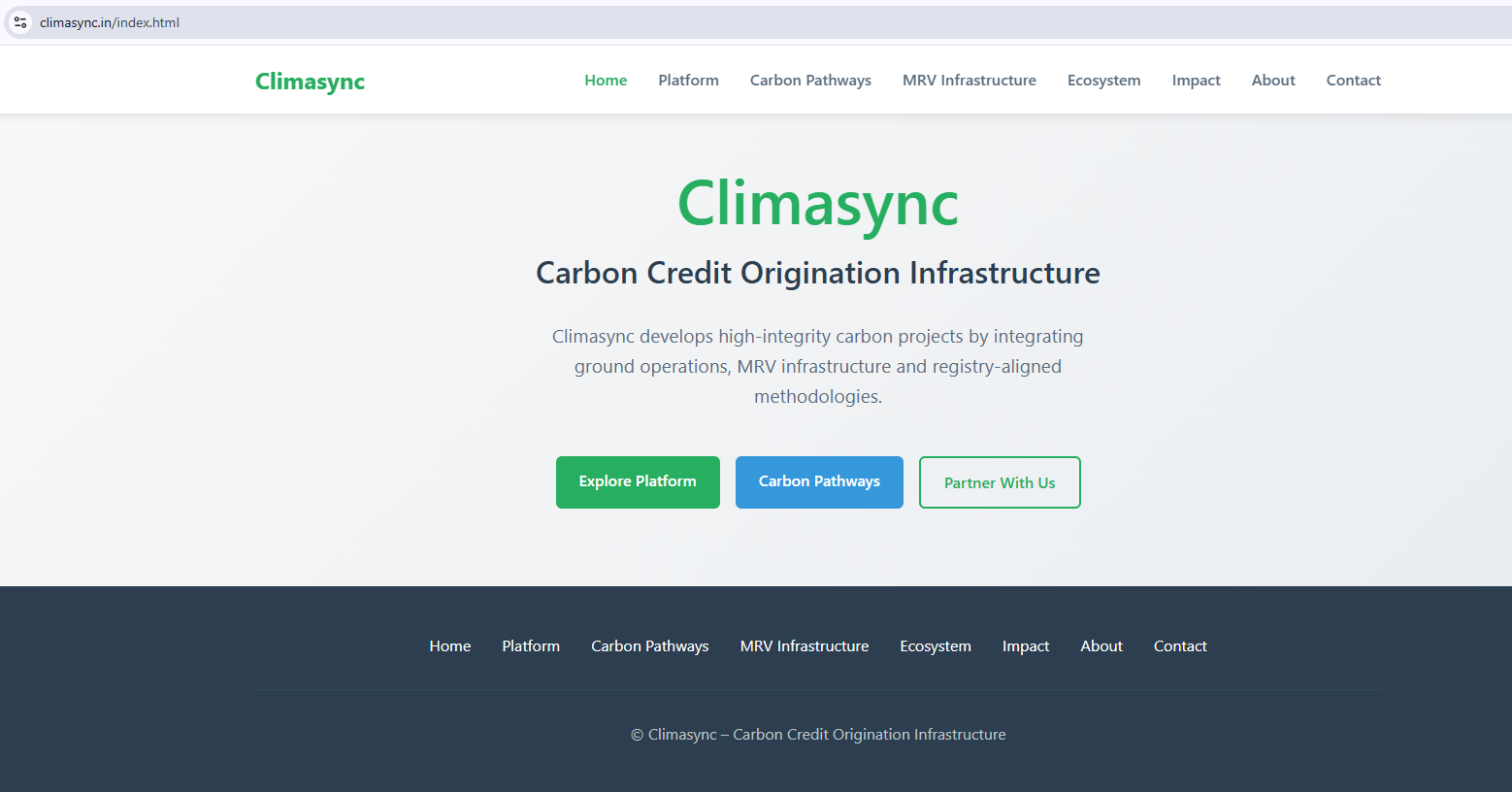Open Home link in footer
1512x793 pixels.
[x=450, y=646]
